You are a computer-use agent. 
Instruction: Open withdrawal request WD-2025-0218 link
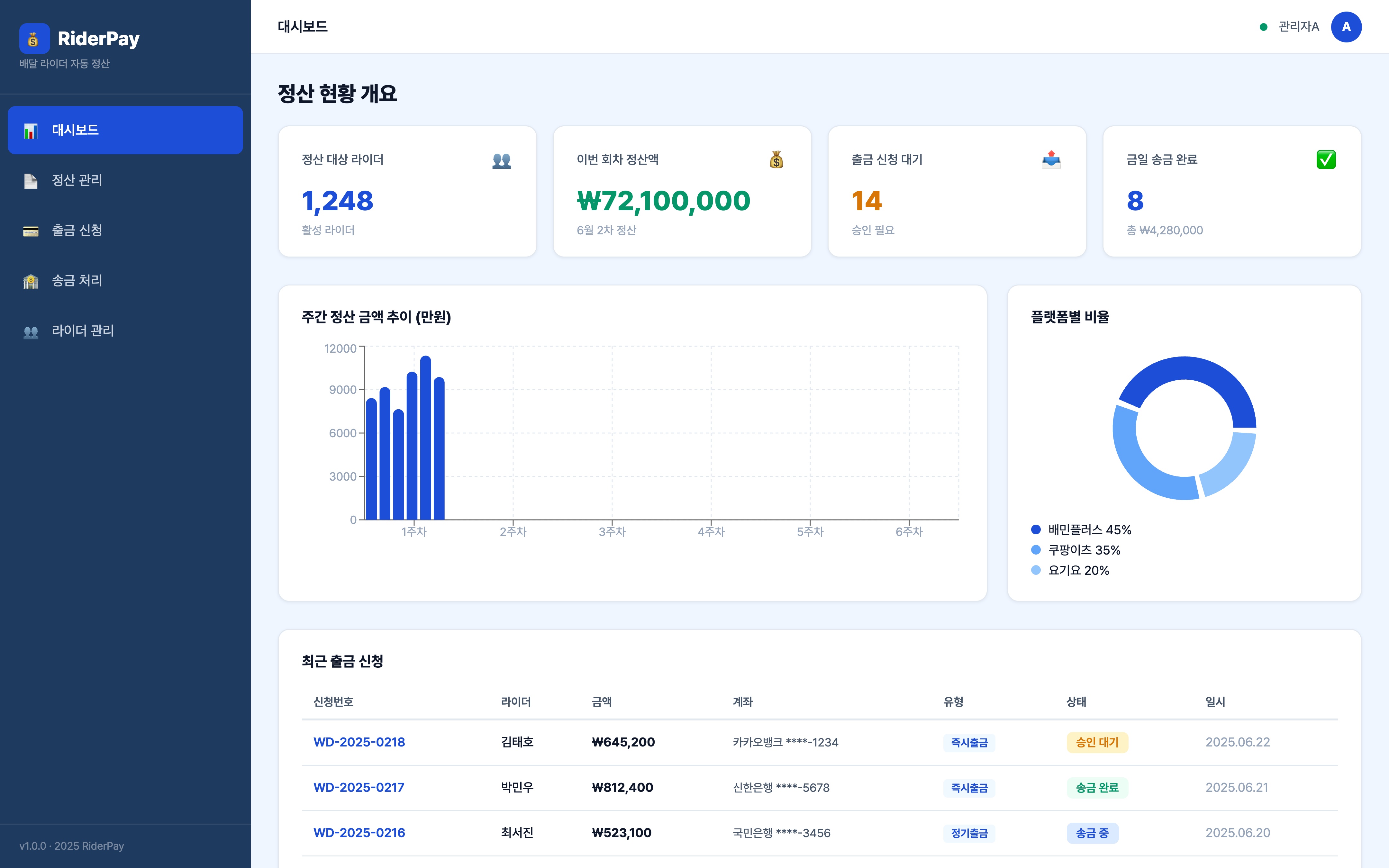pyautogui.click(x=359, y=742)
